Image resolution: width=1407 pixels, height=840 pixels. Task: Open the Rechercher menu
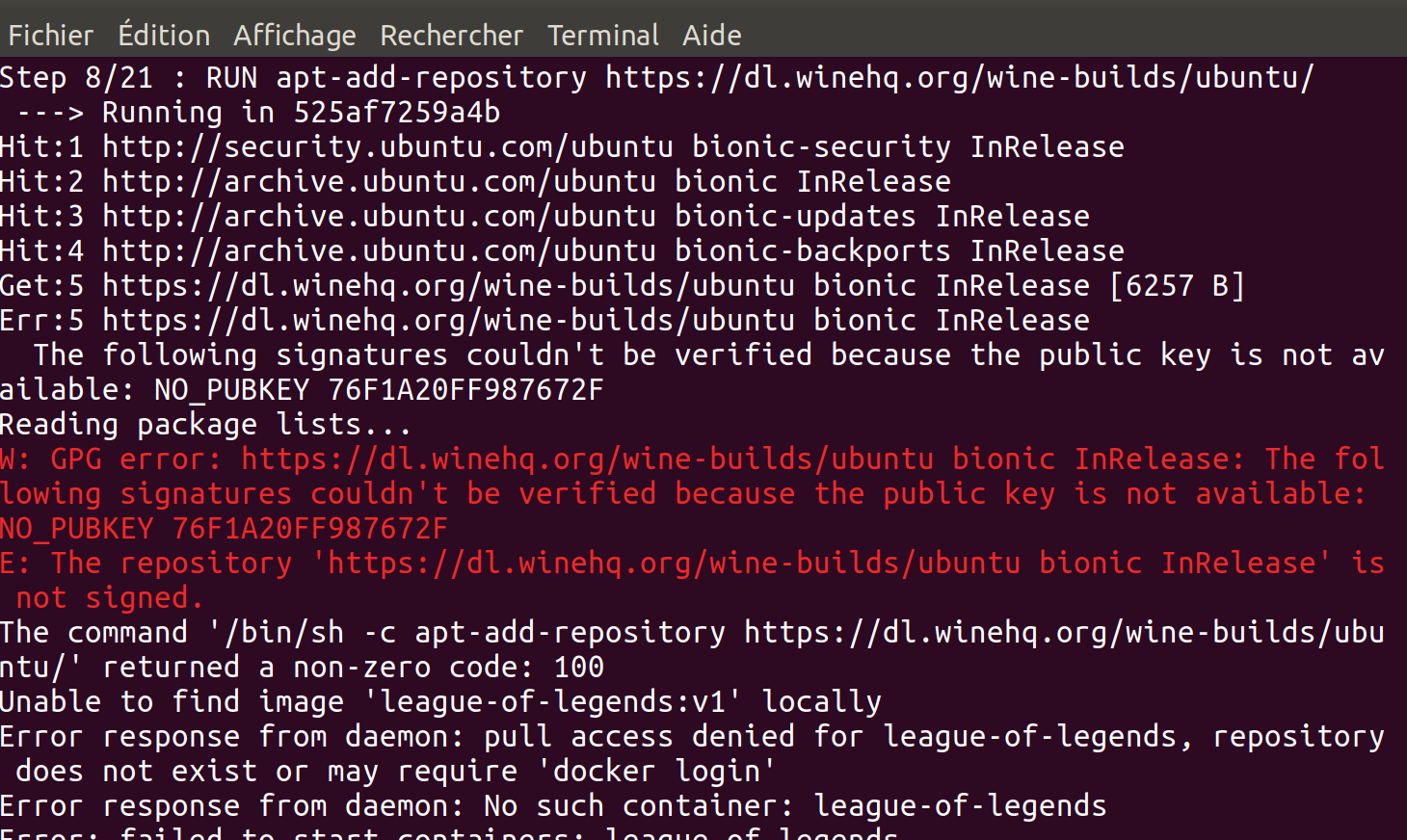tap(451, 35)
